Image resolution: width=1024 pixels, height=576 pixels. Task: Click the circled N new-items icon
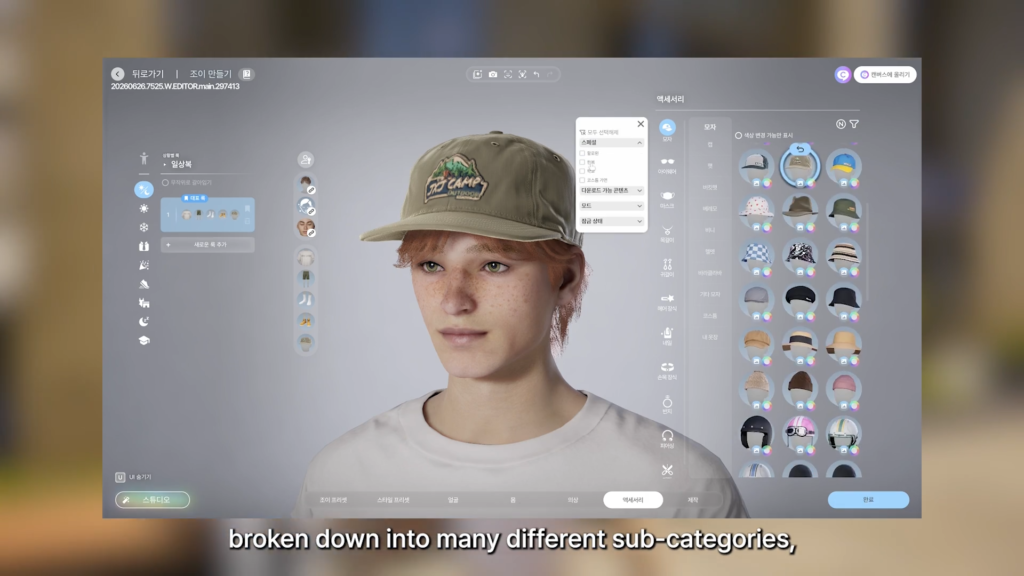tap(840, 124)
